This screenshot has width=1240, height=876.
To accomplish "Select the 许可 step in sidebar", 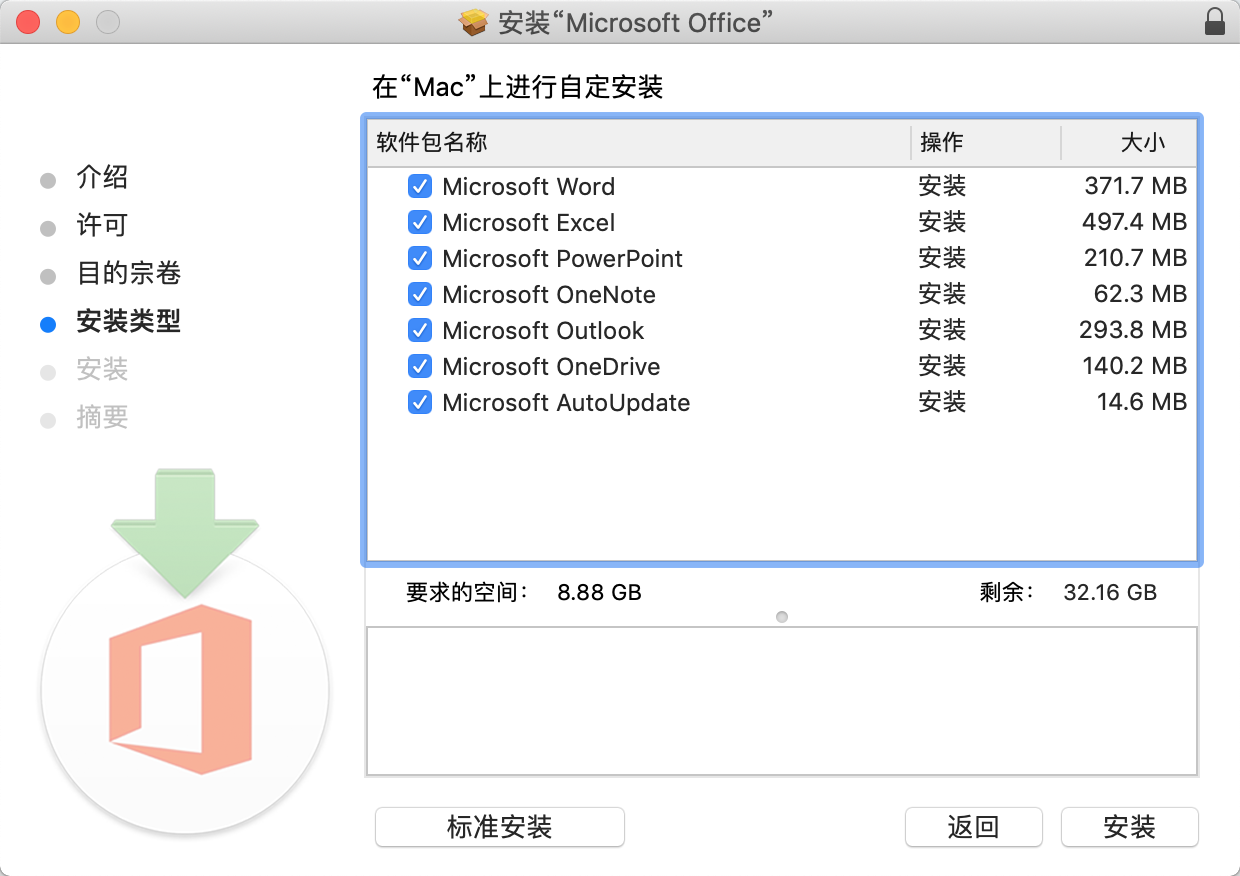I will (x=103, y=226).
